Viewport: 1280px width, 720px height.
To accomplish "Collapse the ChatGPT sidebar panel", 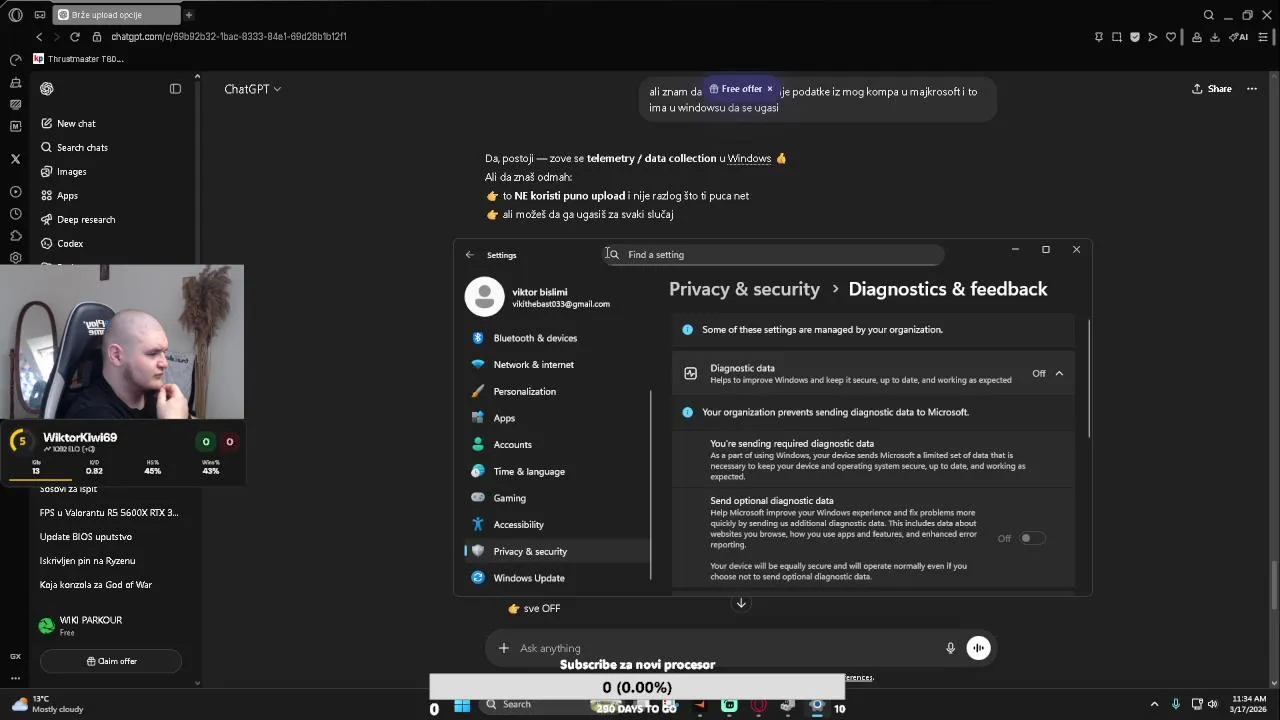I will [x=175, y=89].
